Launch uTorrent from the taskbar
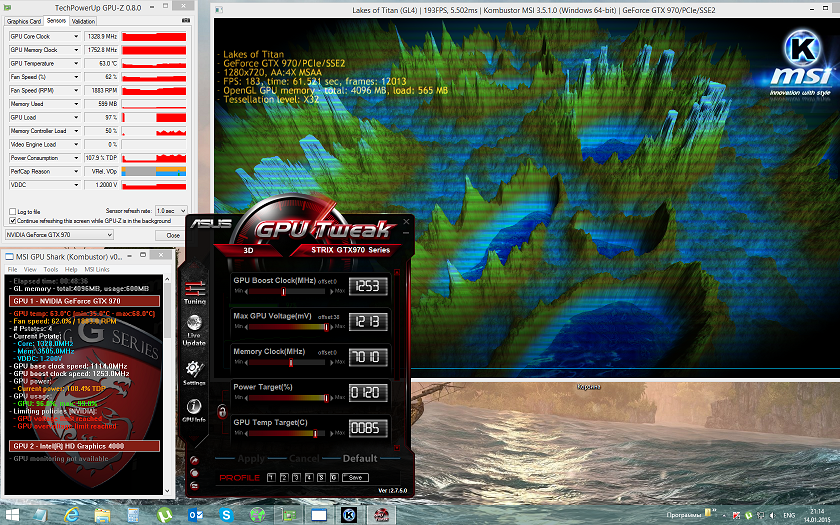 (163, 514)
